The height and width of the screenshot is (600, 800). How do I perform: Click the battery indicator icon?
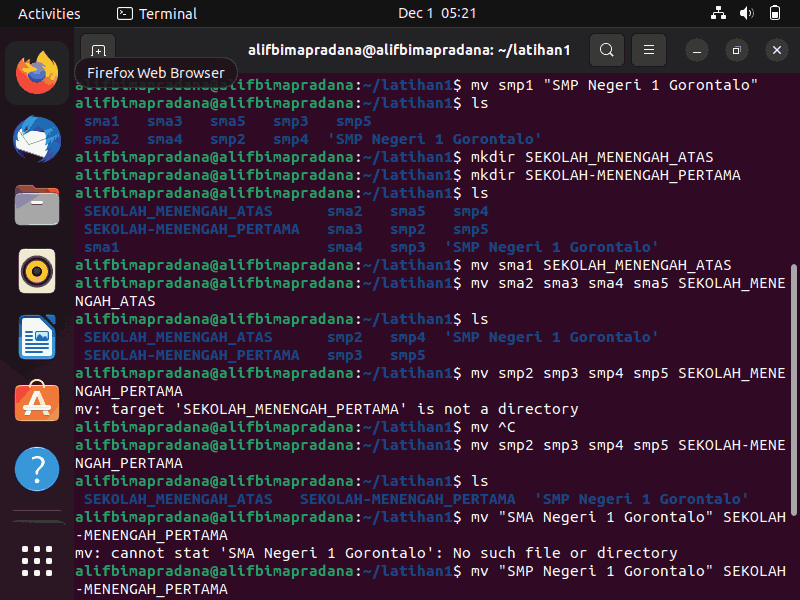774,13
